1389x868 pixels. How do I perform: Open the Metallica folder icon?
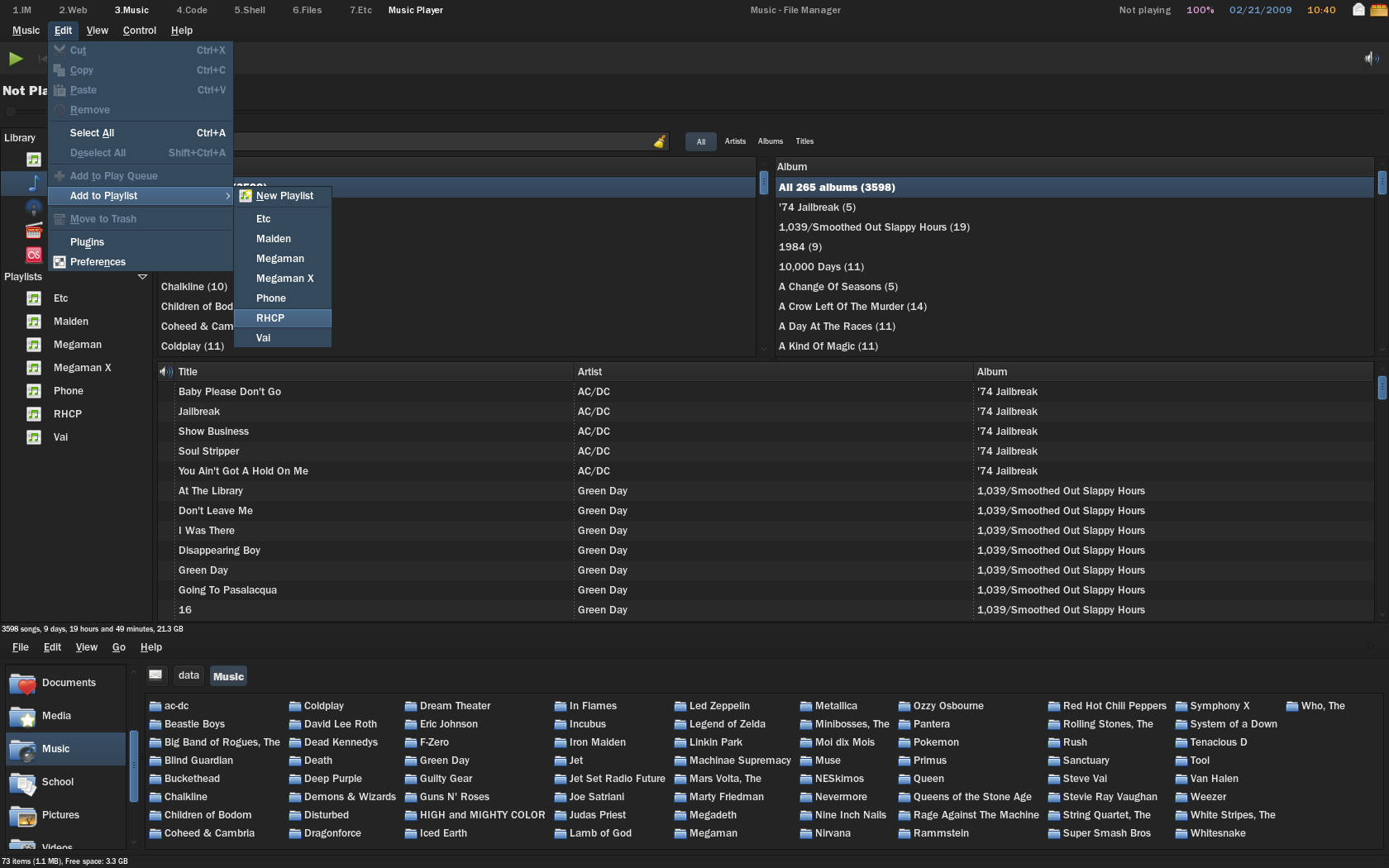tap(806, 706)
